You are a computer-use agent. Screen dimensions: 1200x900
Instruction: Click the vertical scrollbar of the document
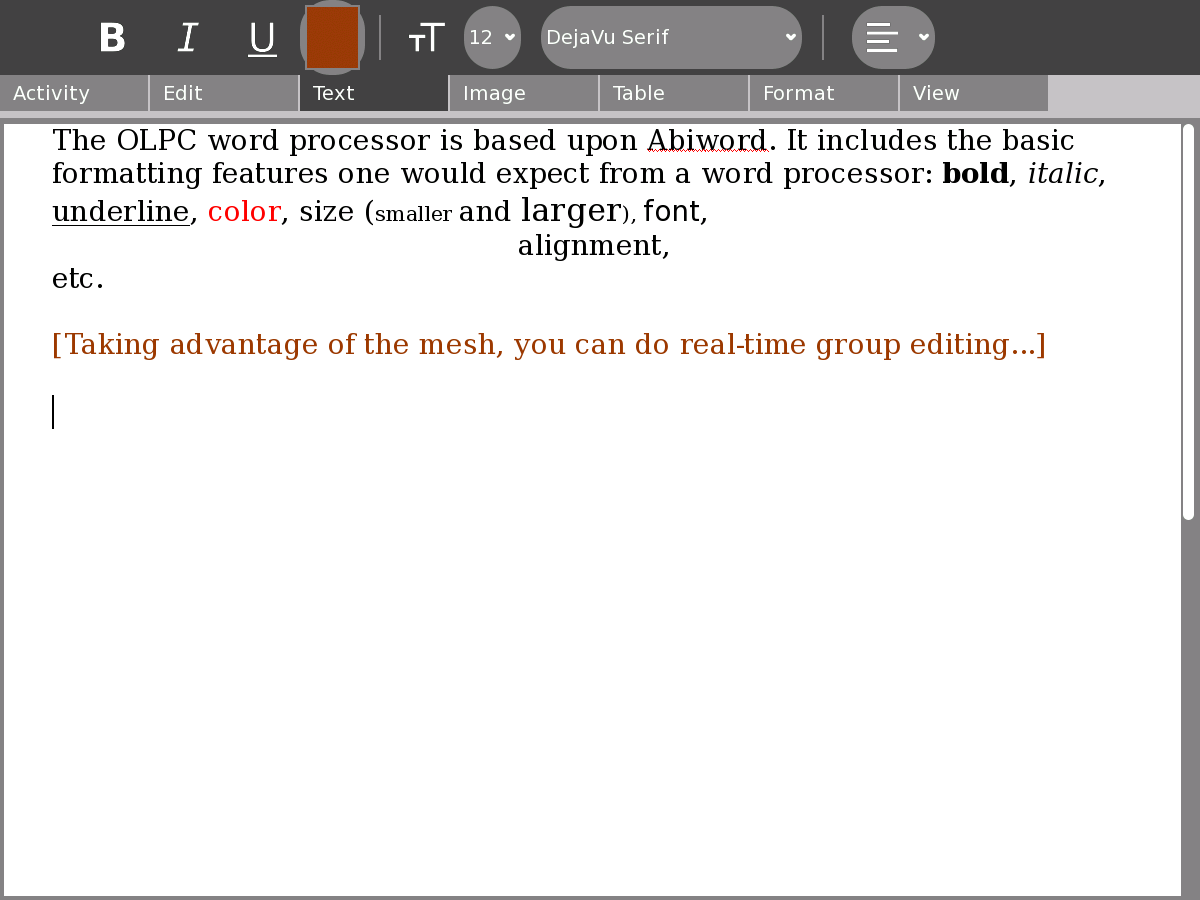pyautogui.click(x=1188, y=320)
